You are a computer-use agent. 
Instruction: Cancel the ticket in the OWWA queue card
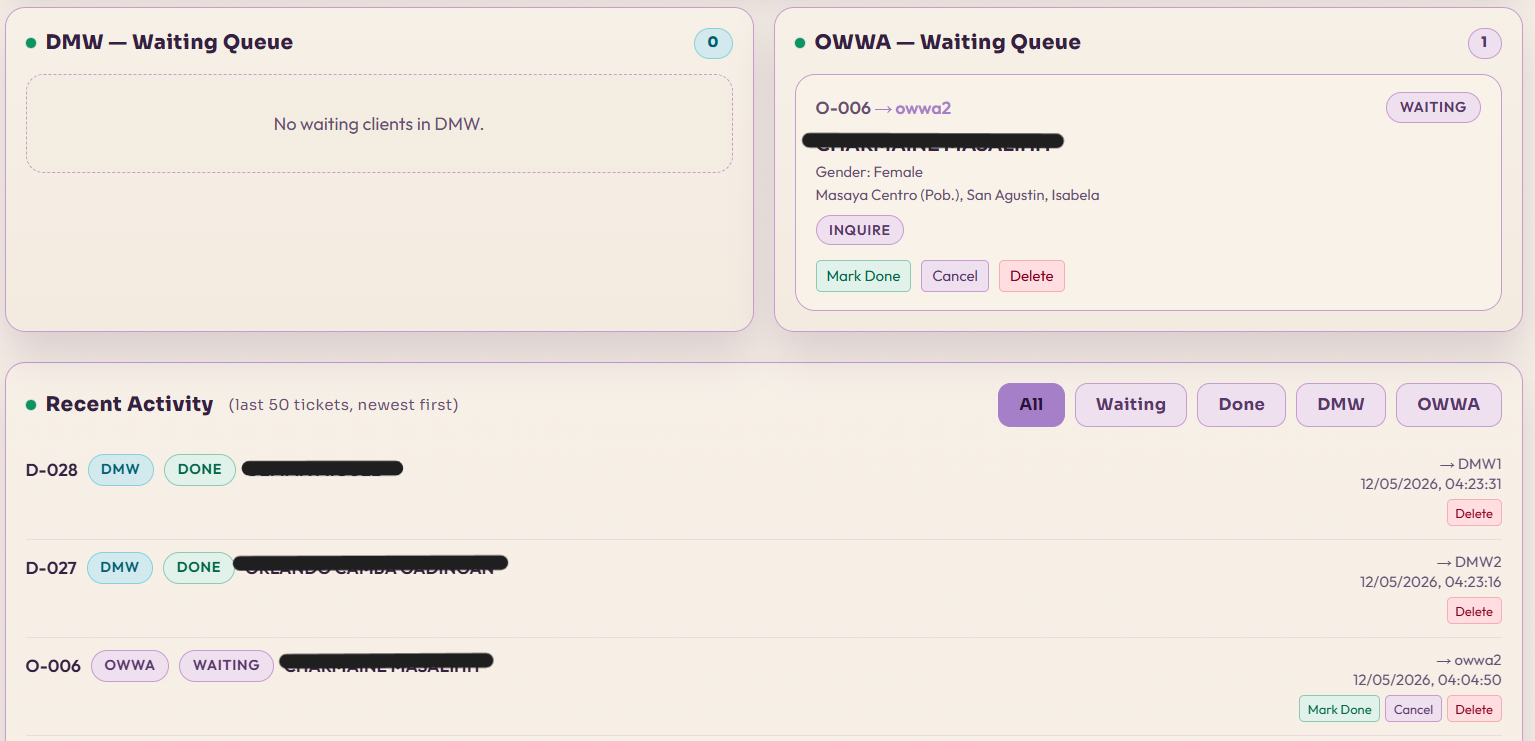coord(955,276)
